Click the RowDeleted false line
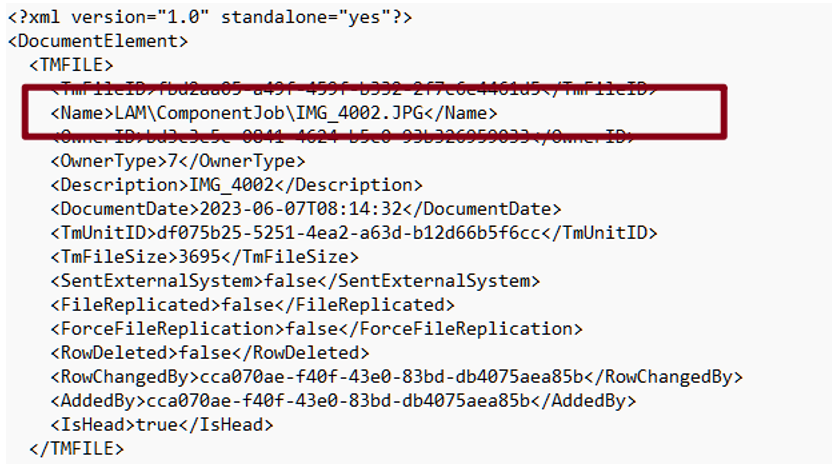 (x=210, y=353)
